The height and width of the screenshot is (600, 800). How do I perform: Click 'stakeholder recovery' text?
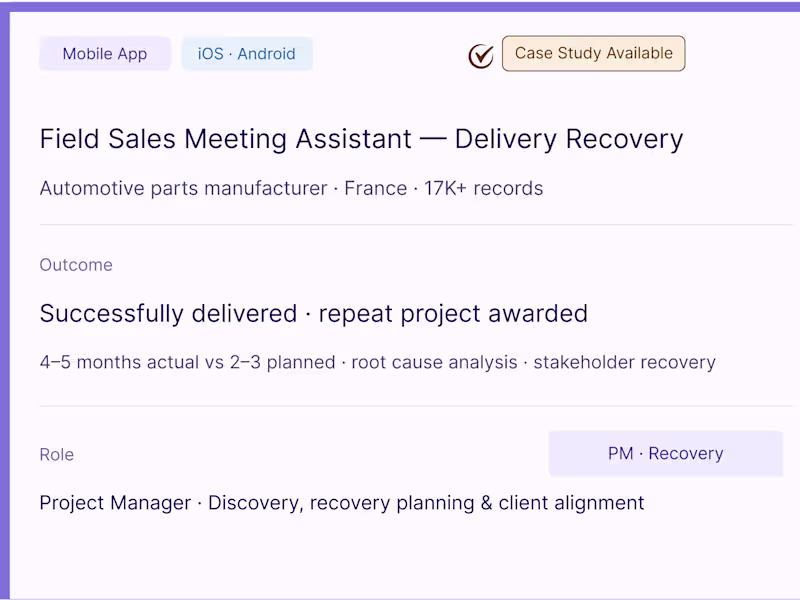(x=624, y=362)
